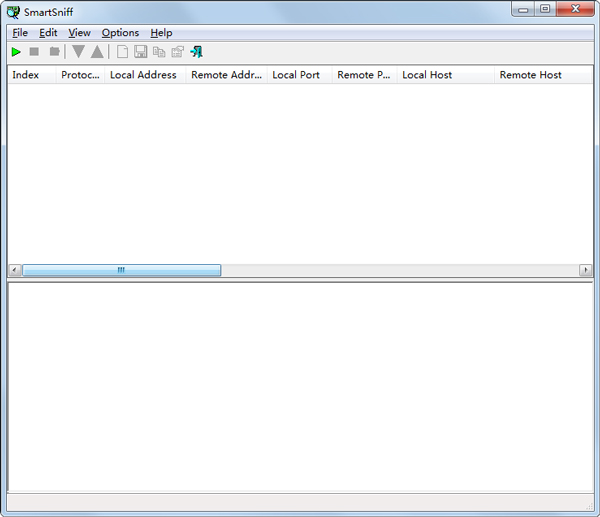Open the Options menu
The image size is (600, 517).
pos(120,33)
